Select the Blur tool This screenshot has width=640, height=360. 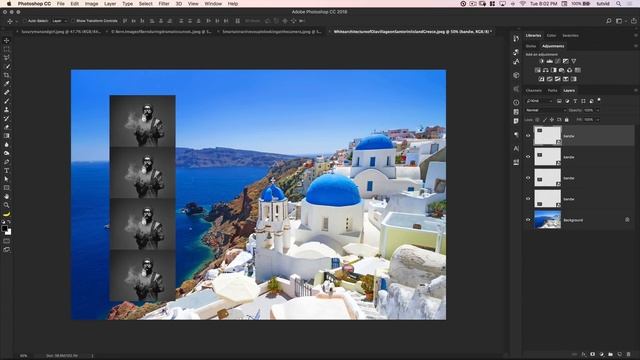[x=7, y=144]
